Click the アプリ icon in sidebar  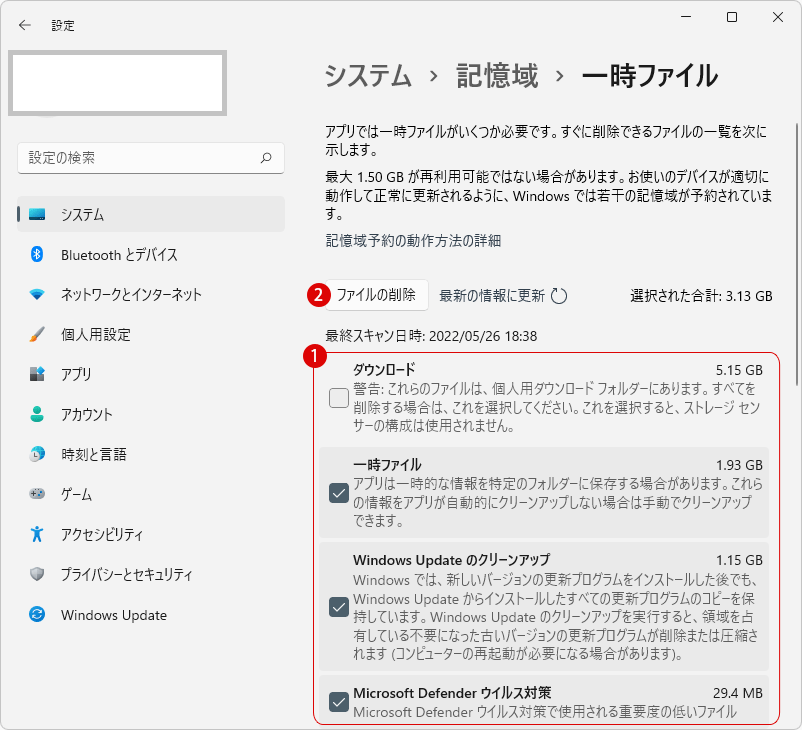[37, 374]
